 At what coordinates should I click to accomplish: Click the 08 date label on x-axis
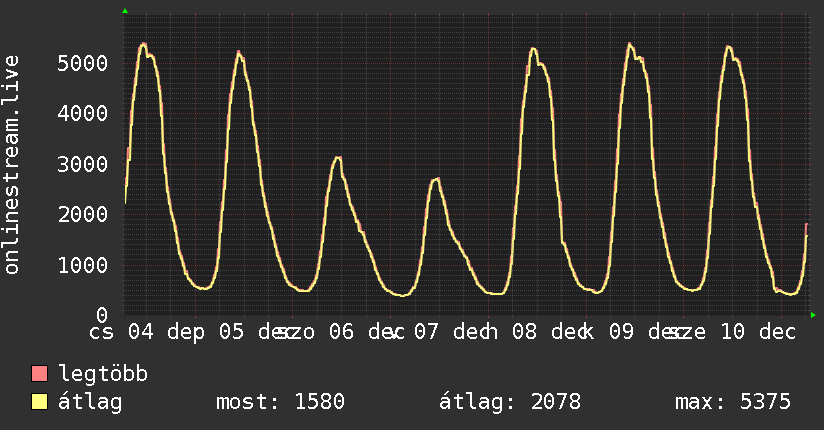(x=524, y=332)
